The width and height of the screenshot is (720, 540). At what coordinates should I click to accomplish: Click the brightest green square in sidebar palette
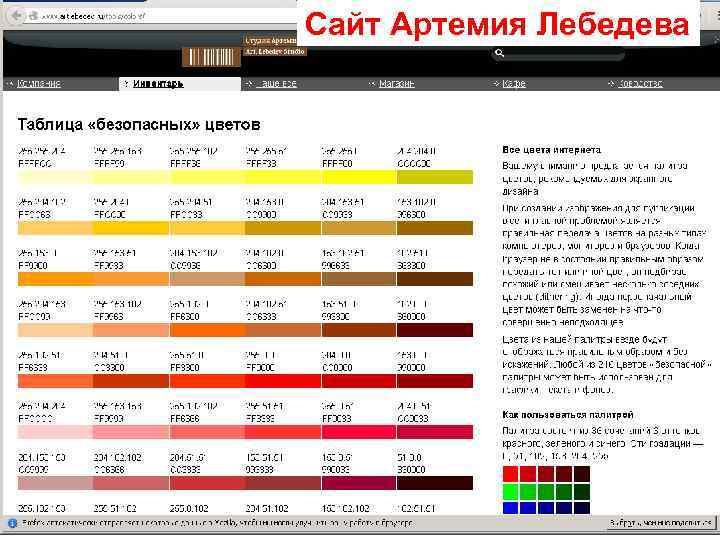[510, 492]
